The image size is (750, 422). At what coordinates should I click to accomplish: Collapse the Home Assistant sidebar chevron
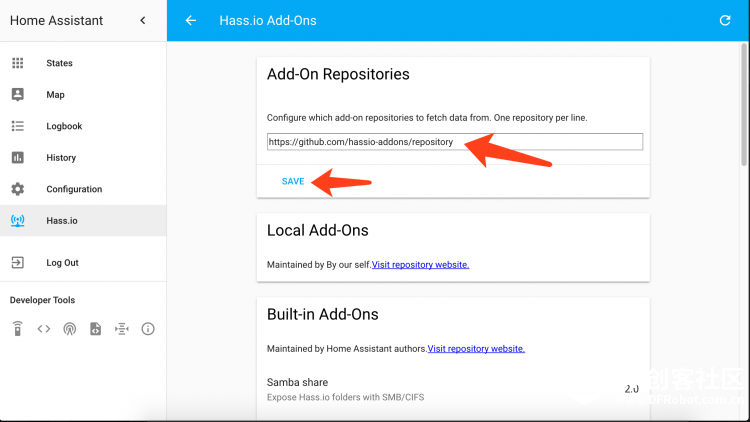[x=143, y=21]
